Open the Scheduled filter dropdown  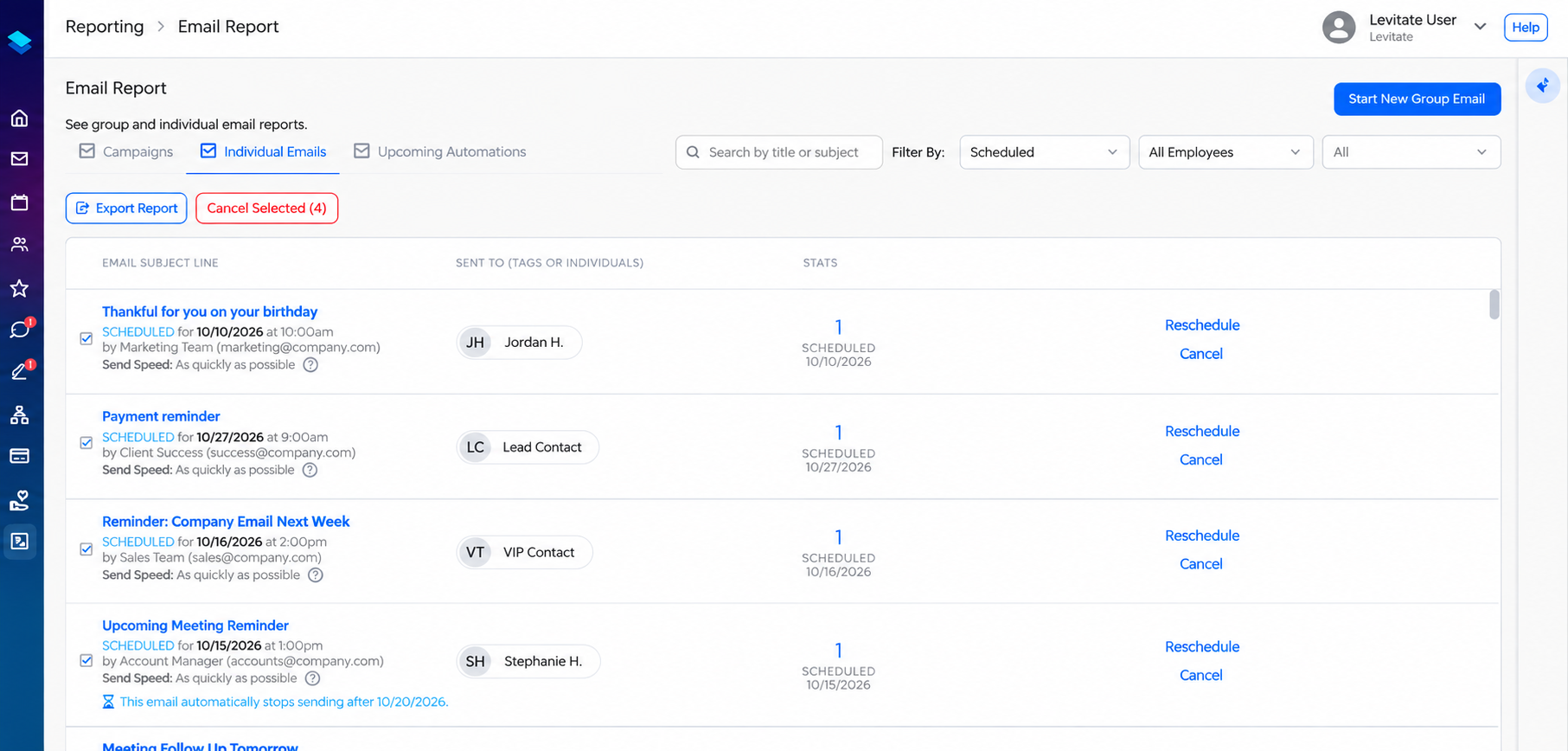click(1045, 152)
